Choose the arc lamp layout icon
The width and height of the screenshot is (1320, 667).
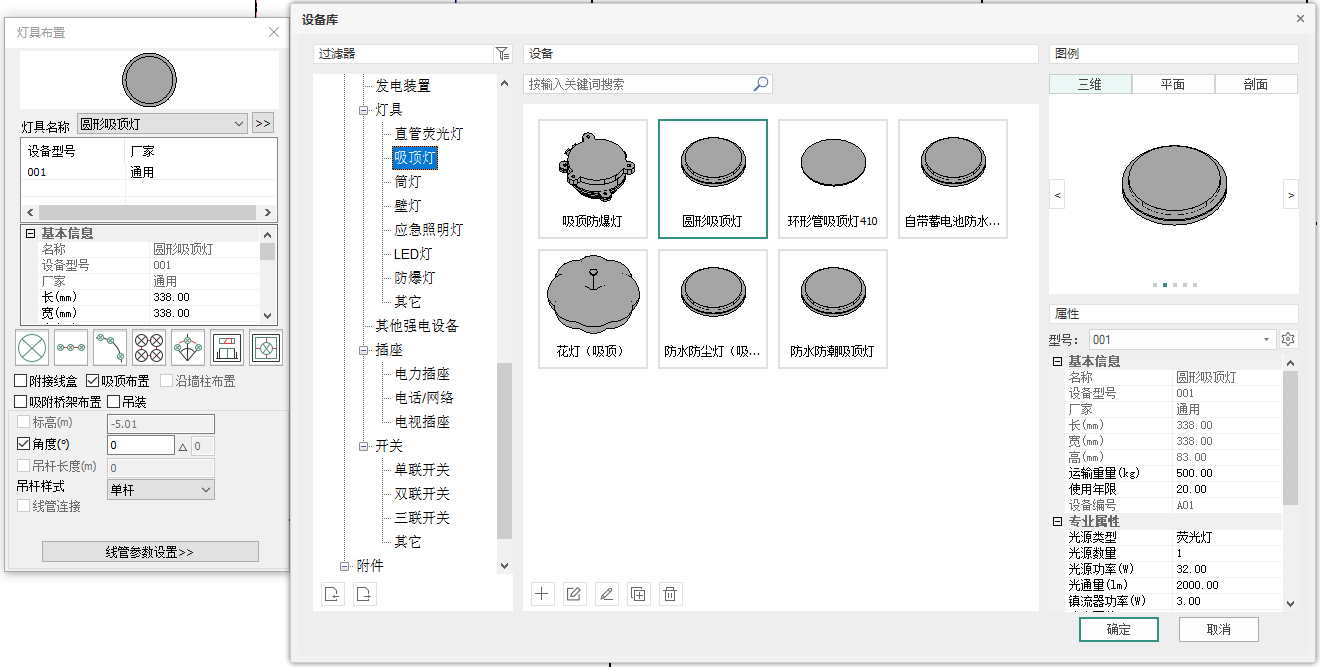tap(110, 348)
